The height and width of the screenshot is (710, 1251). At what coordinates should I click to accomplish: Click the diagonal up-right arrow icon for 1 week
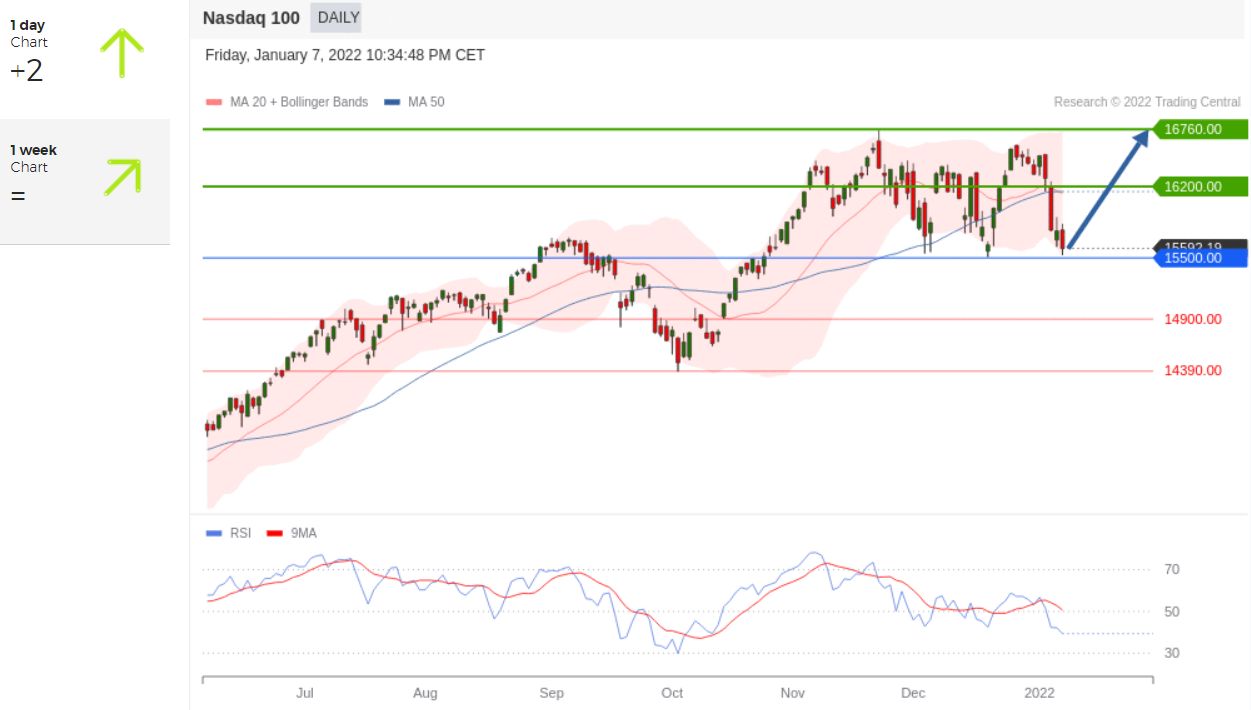click(122, 177)
